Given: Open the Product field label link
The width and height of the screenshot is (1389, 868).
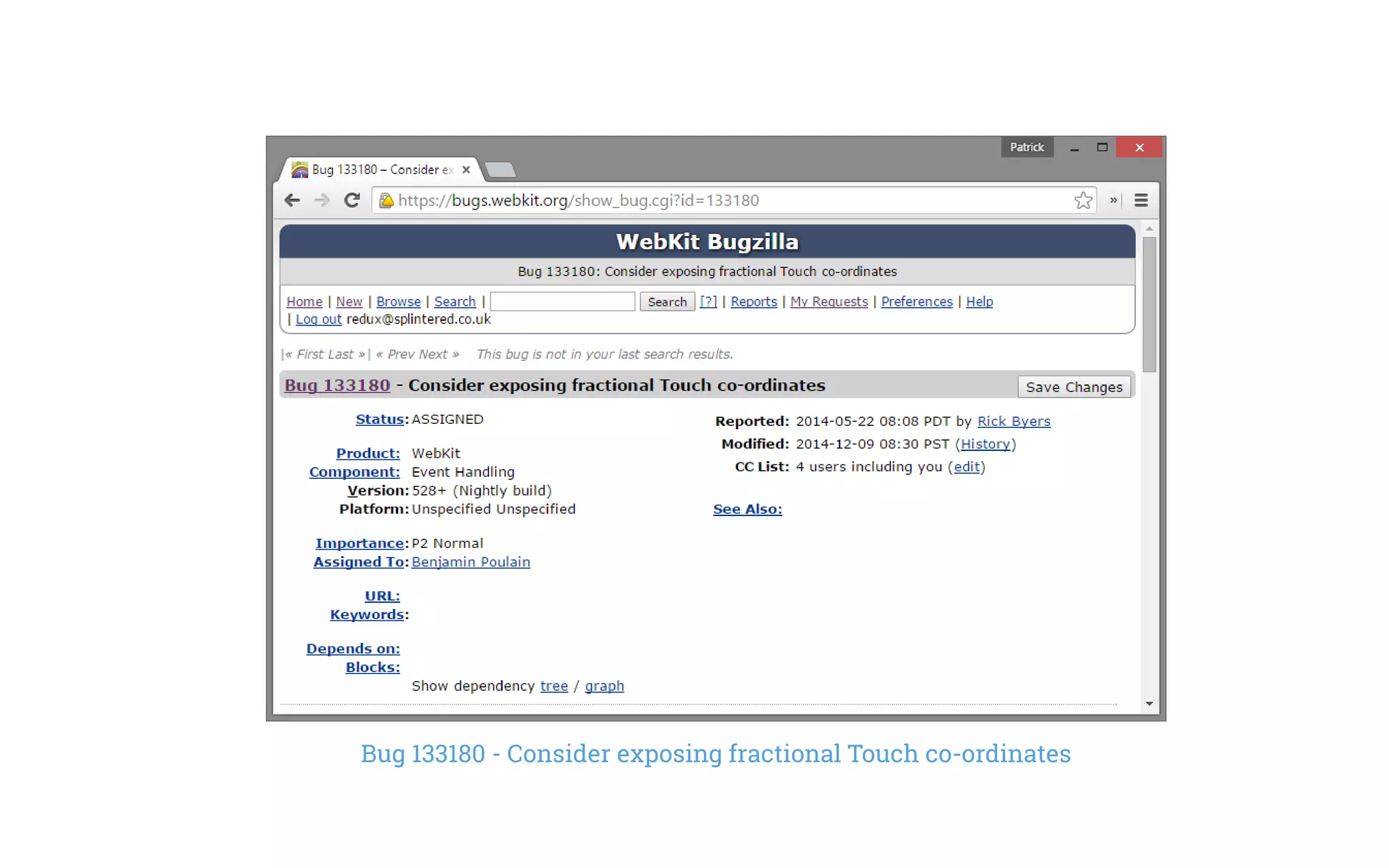Looking at the screenshot, I should 368,453.
